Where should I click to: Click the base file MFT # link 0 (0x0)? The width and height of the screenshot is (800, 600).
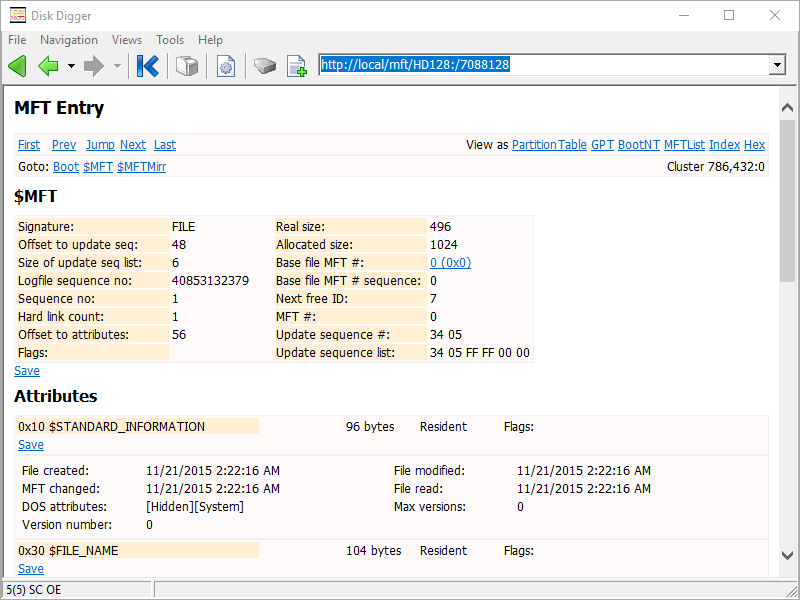(x=450, y=263)
